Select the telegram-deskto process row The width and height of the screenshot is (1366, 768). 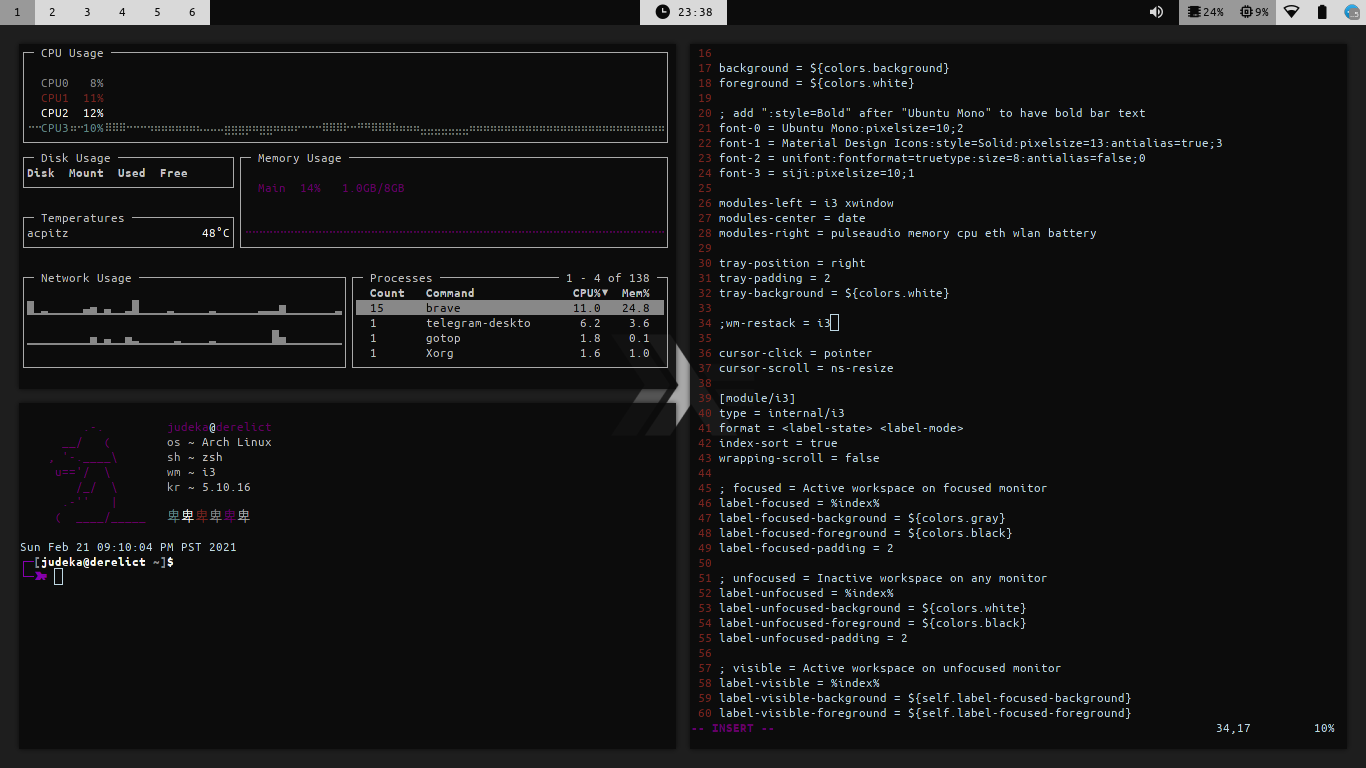tap(510, 323)
